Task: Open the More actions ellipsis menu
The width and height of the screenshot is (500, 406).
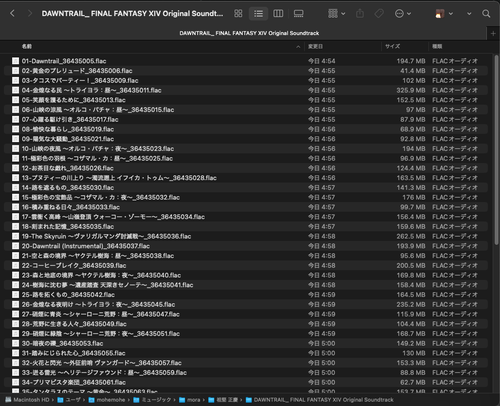Action: [403, 13]
